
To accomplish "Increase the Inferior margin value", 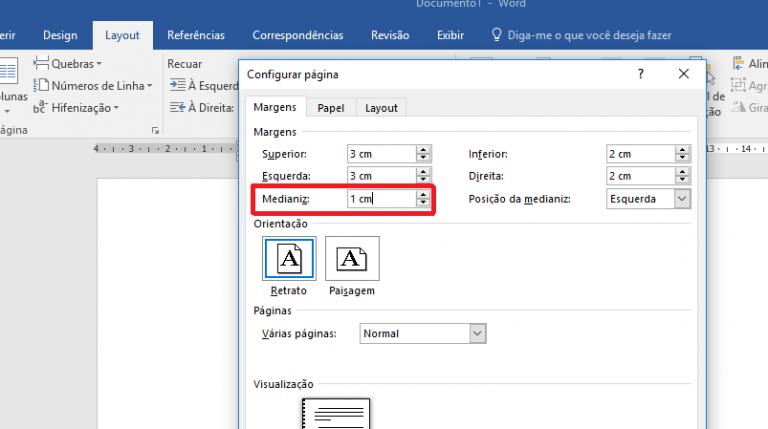I will (682, 150).
